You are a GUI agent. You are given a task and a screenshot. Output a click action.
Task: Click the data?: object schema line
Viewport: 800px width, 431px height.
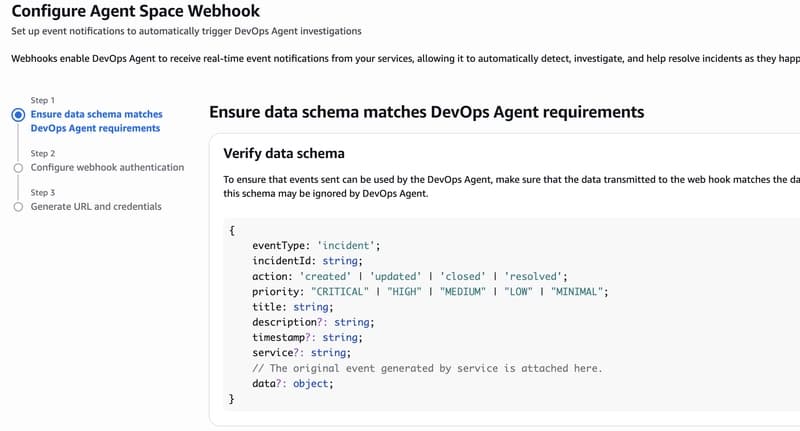(x=292, y=384)
